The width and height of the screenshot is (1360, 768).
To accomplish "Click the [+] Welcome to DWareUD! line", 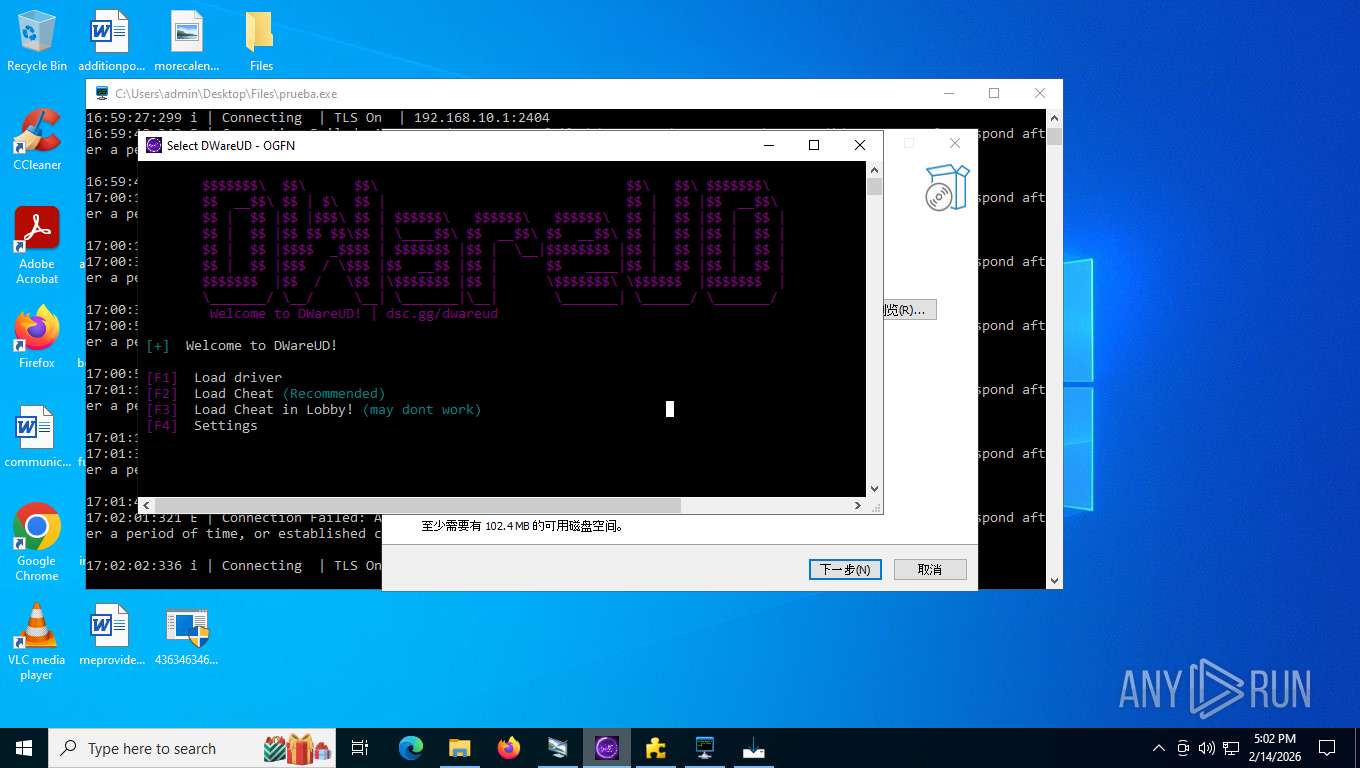I will click(241, 345).
